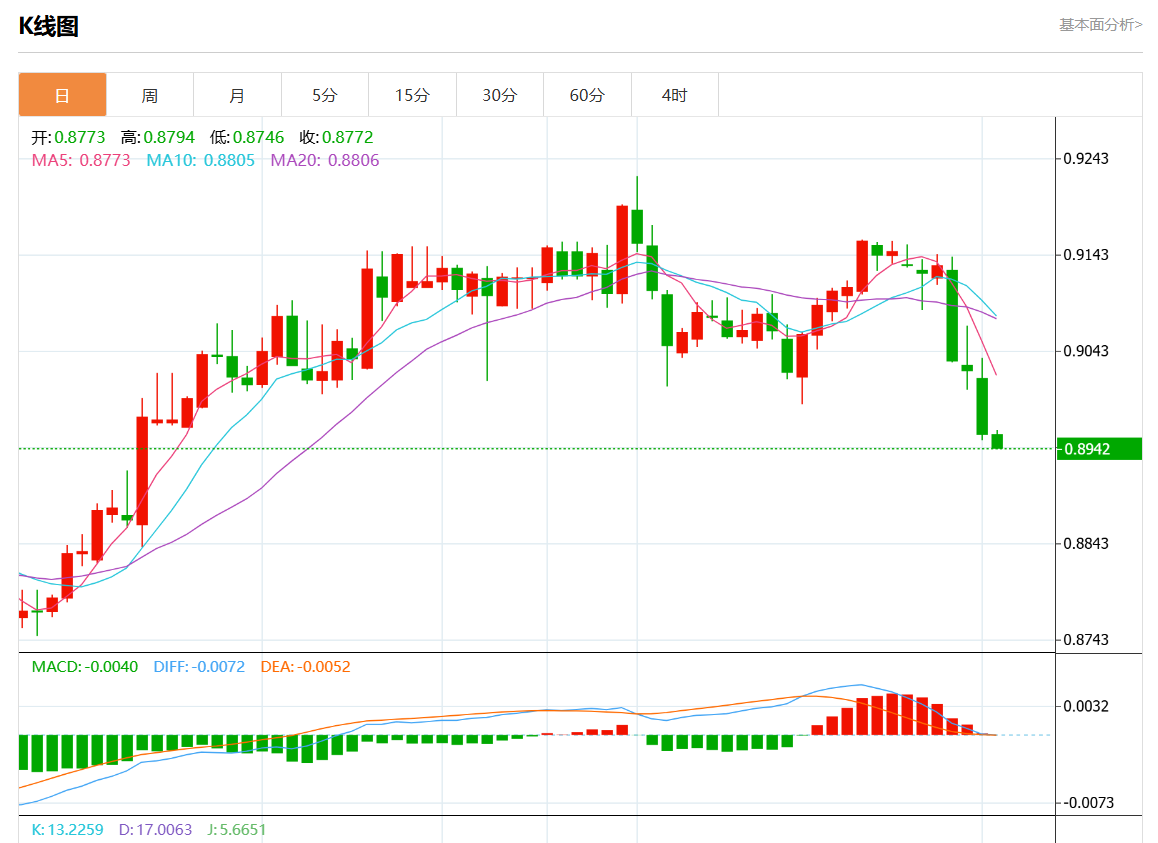Click the MACD:-0.0040 label
Image resolution: width=1158 pixels, height=843 pixels.
pyautogui.click(x=85, y=666)
